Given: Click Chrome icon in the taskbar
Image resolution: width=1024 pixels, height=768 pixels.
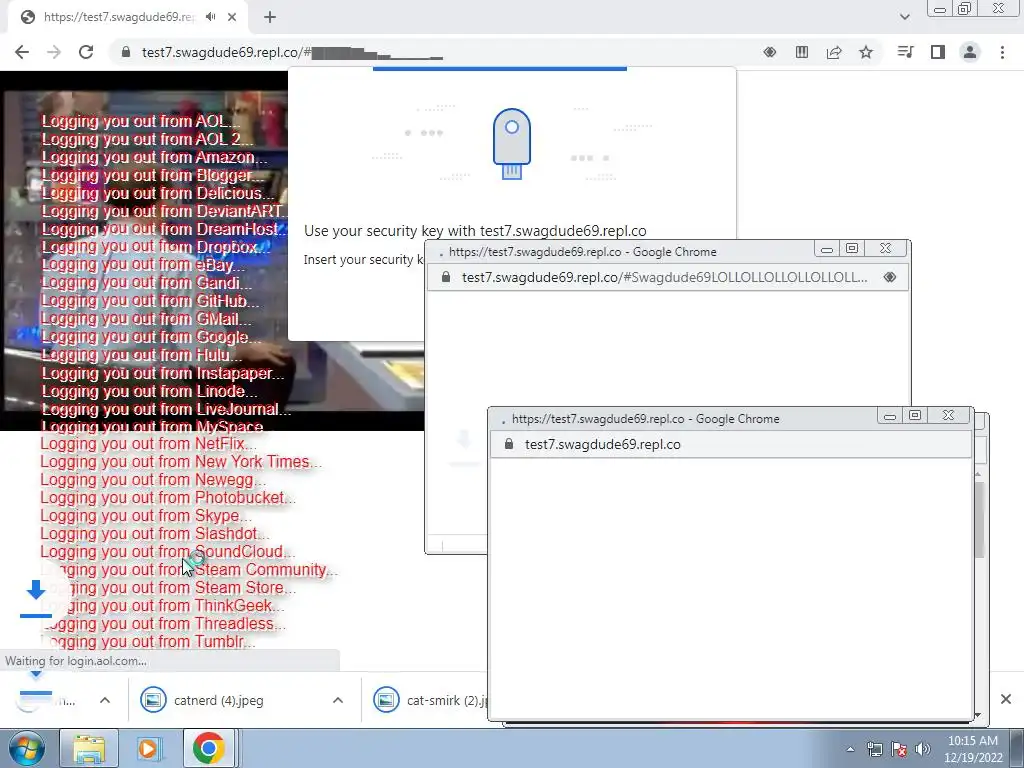Looking at the screenshot, I should (208, 748).
